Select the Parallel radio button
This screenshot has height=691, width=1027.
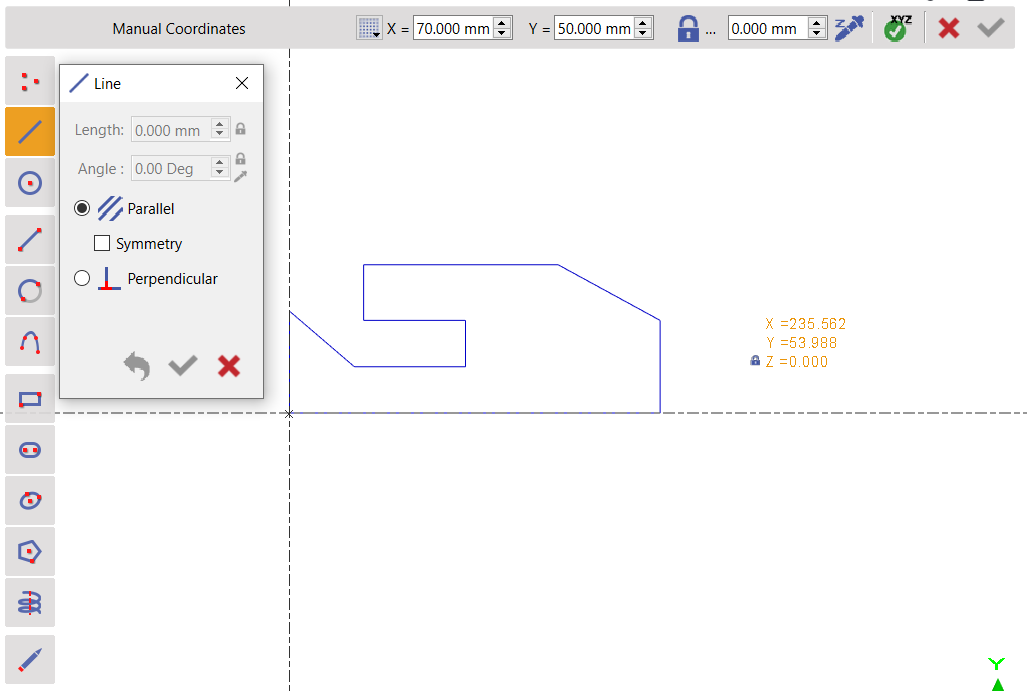pos(82,209)
